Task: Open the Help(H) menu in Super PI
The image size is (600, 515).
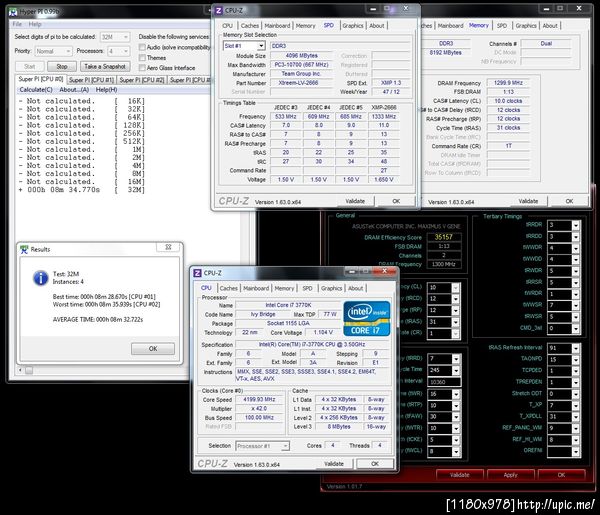Action: click(x=106, y=90)
